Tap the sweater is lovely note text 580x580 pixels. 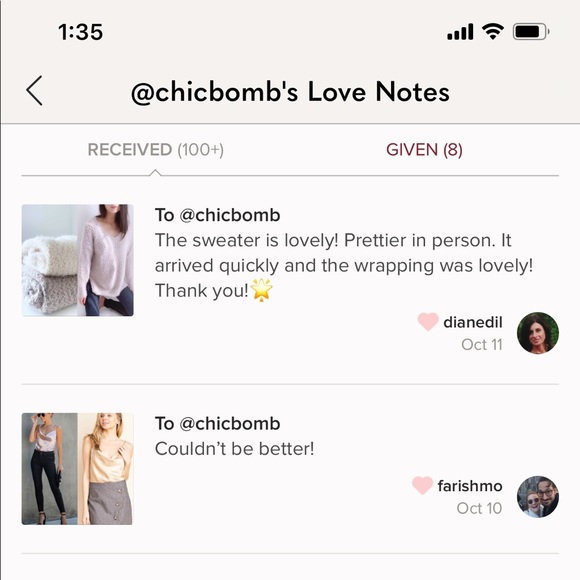(344, 266)
